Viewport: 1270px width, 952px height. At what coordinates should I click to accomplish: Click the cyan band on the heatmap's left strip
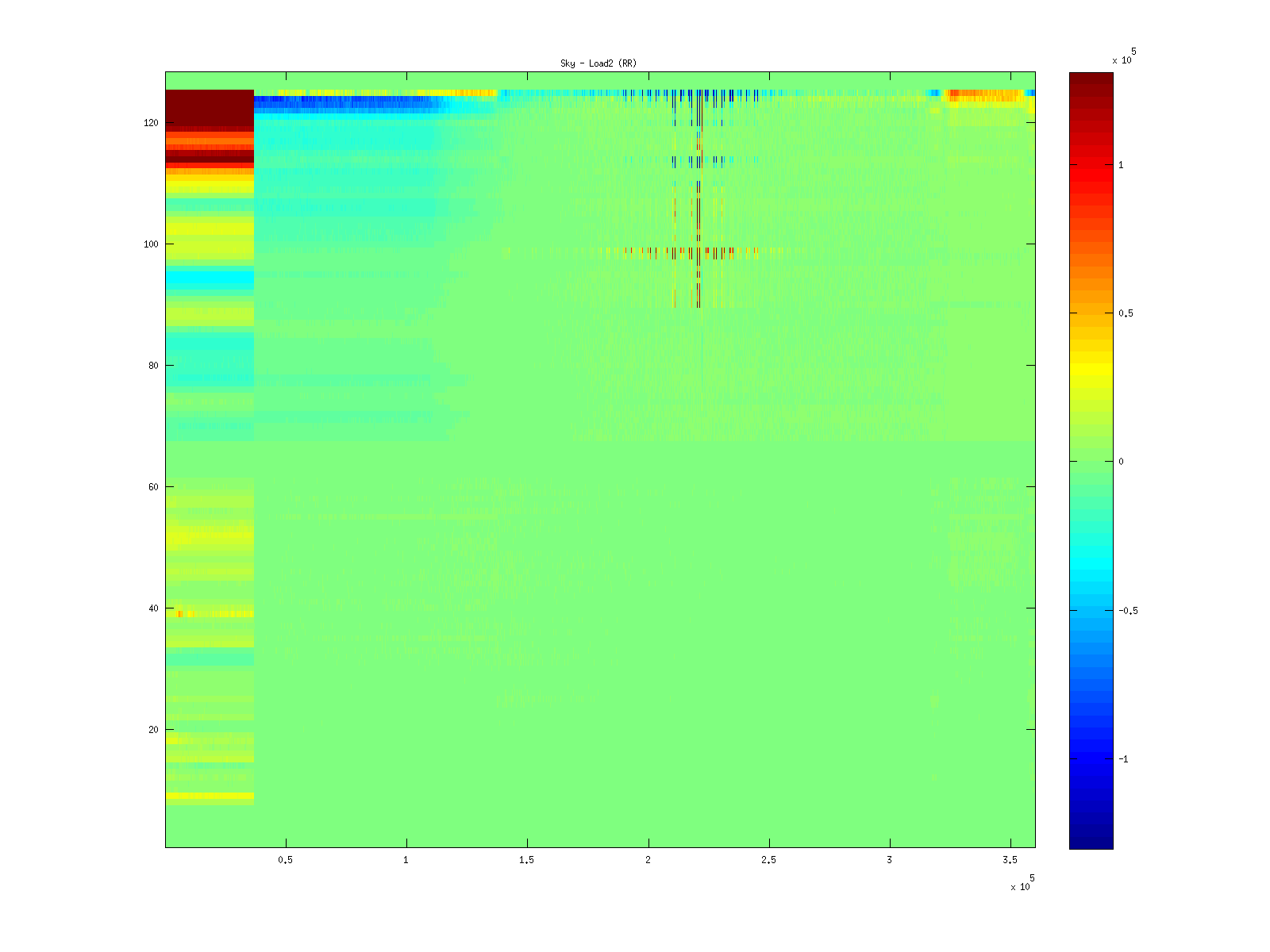pos(210,278)
